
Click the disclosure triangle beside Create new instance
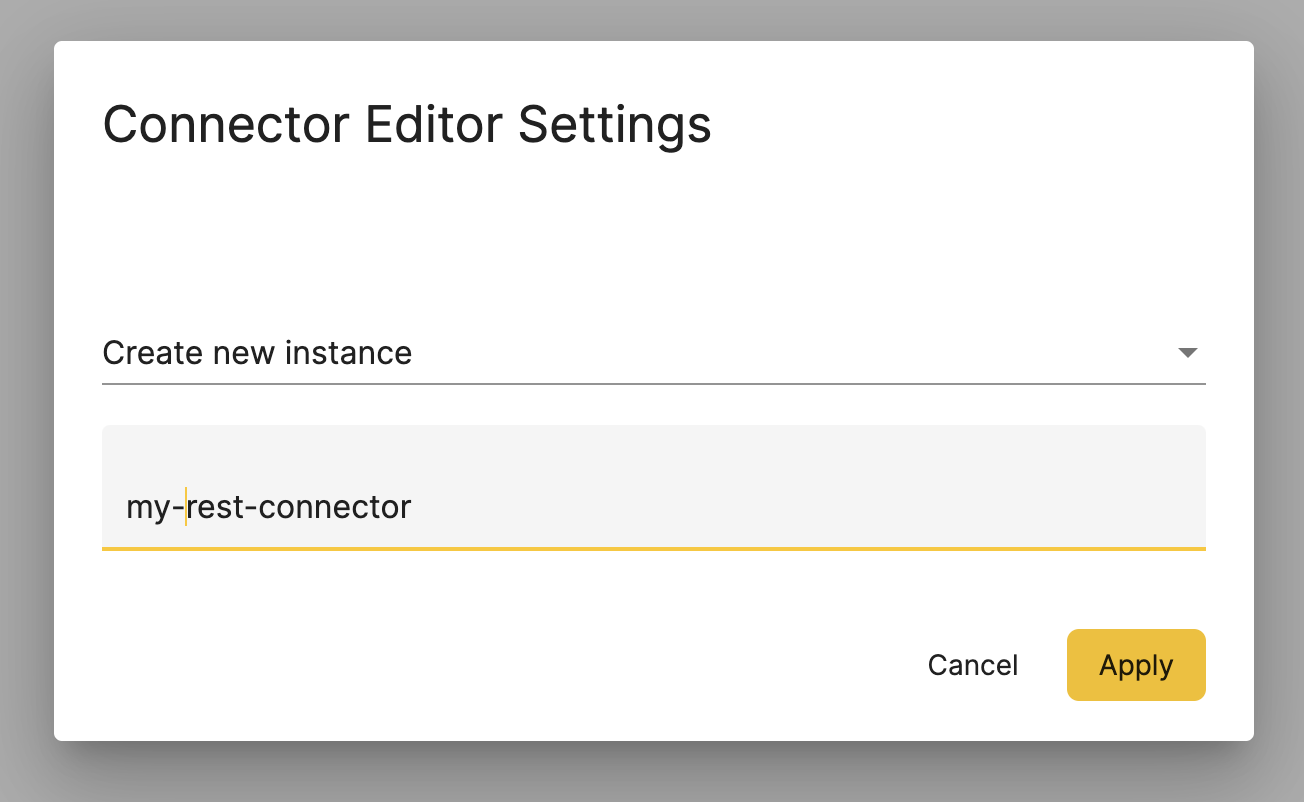tap(1187, 353)
